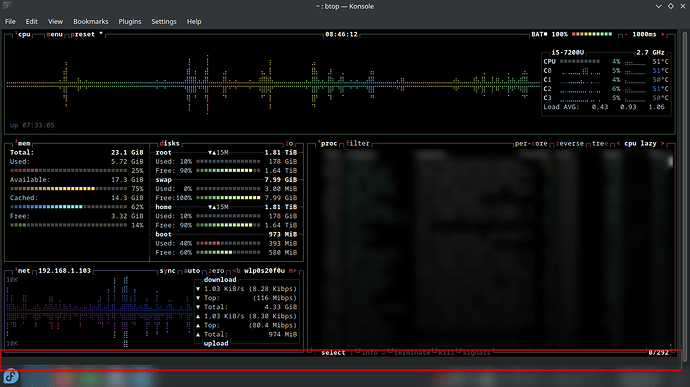
Task: Open the Settings menu
Action: pyautogui.click(x=164, y=21)
